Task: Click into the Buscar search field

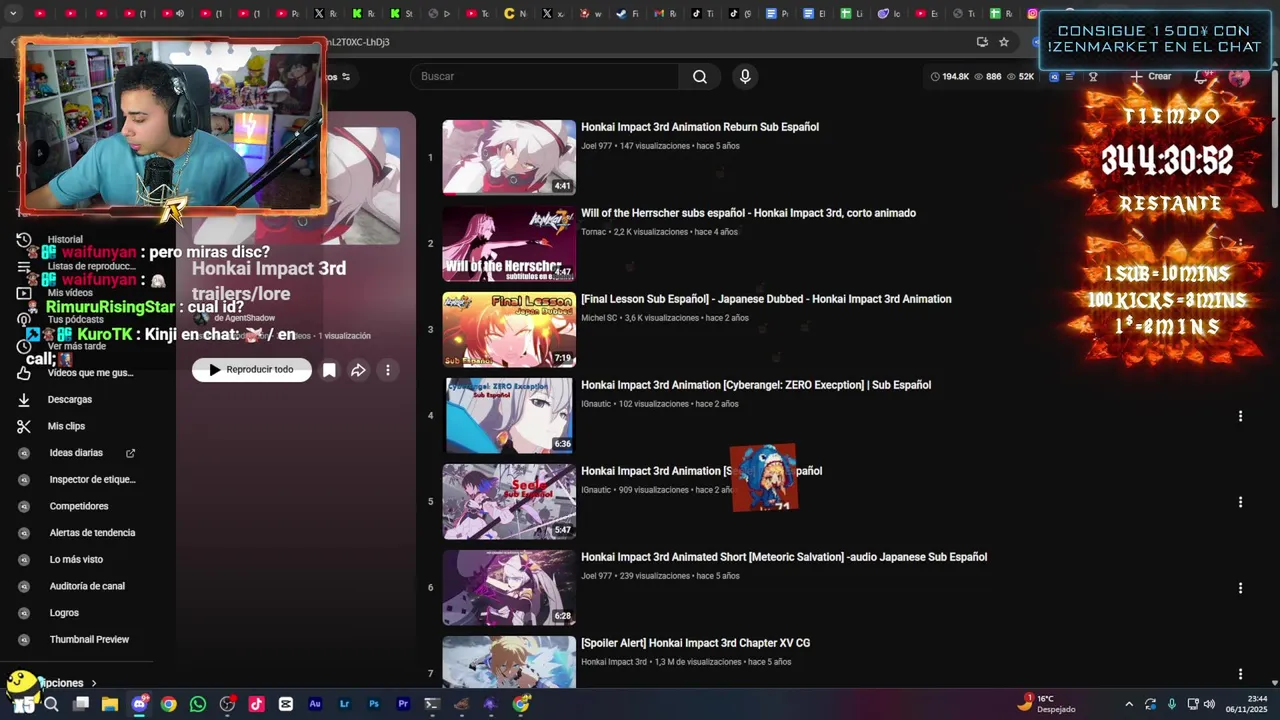Action: pos(545,77)
